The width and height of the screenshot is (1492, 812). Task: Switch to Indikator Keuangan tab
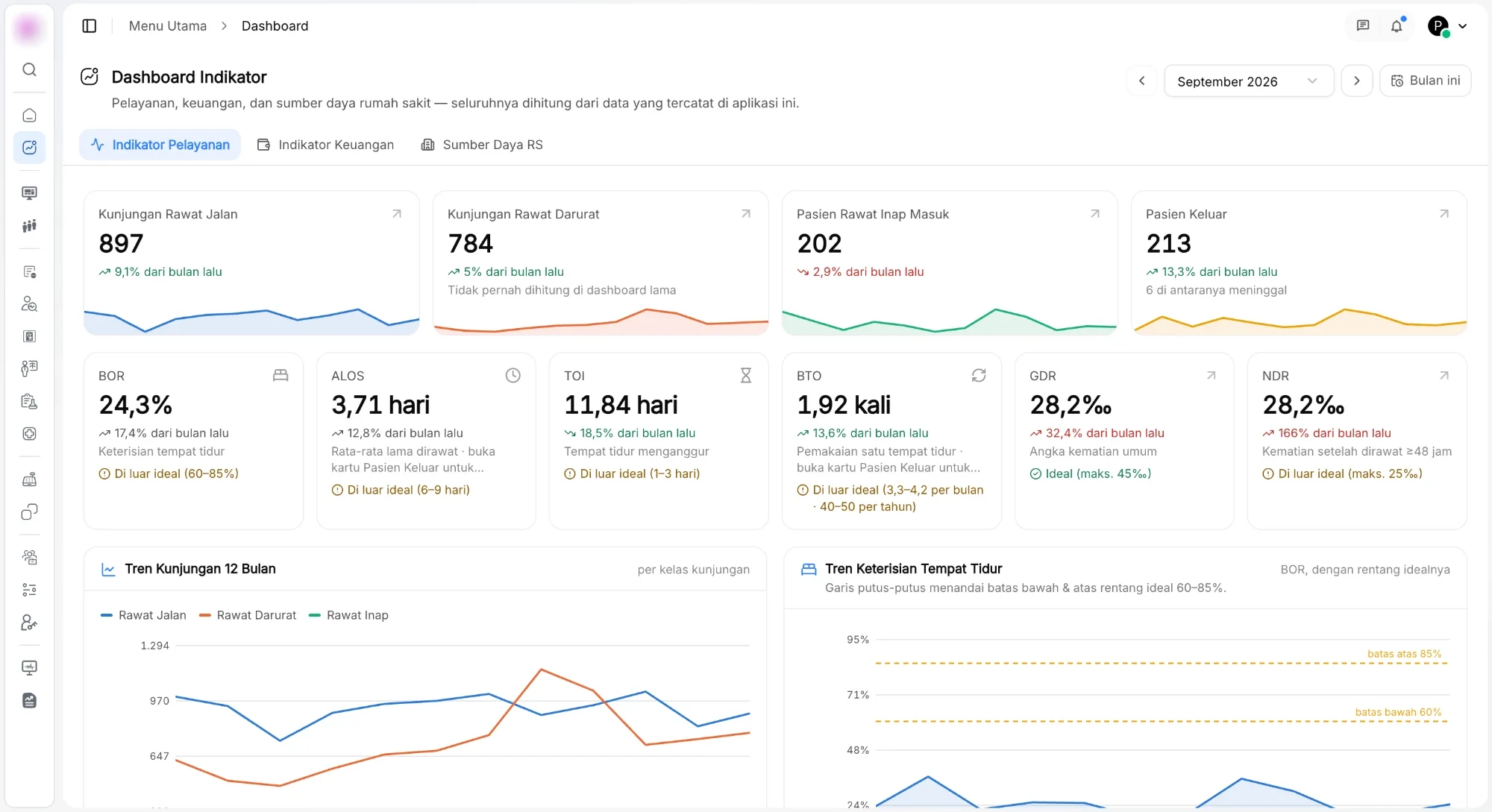(325, 145)
